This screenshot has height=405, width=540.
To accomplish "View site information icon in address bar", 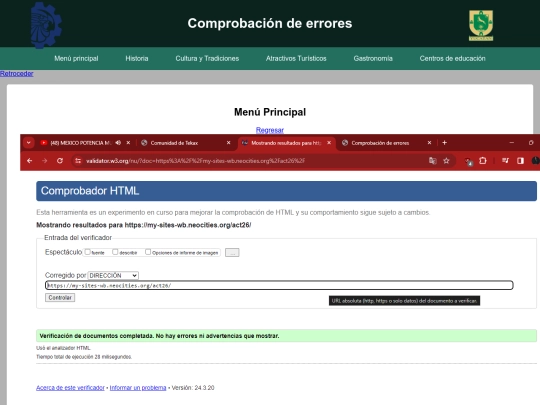I will click(x=78, y=161).
